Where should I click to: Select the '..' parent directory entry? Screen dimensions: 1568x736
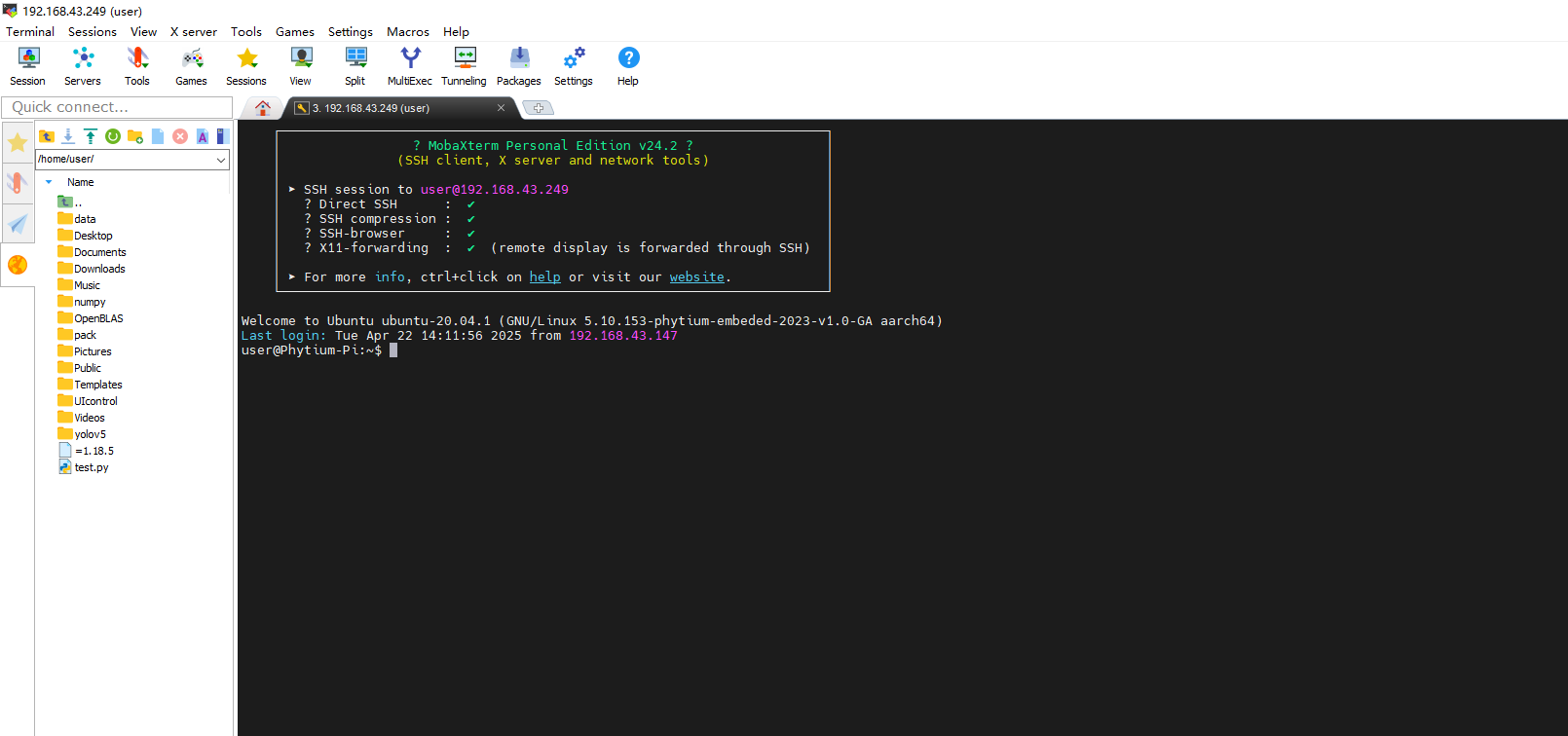click(x=70, y=202)
